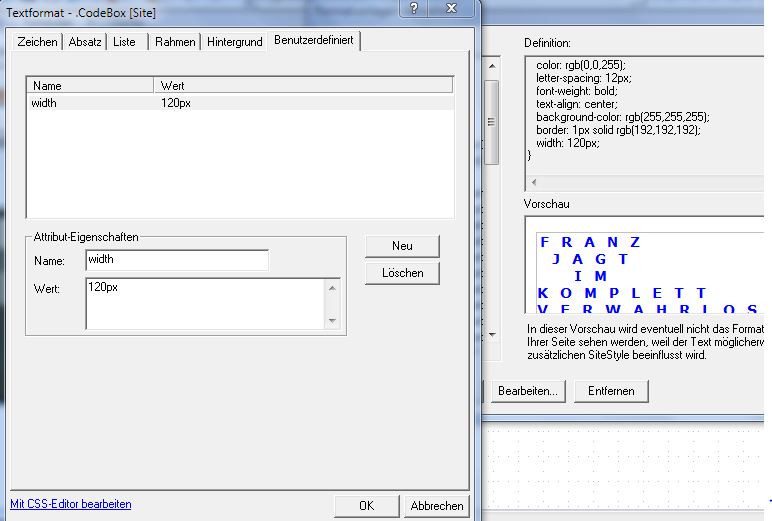Click the Bearbeiten... button
This screenshot has width=772, height=521.
point(529,391)
